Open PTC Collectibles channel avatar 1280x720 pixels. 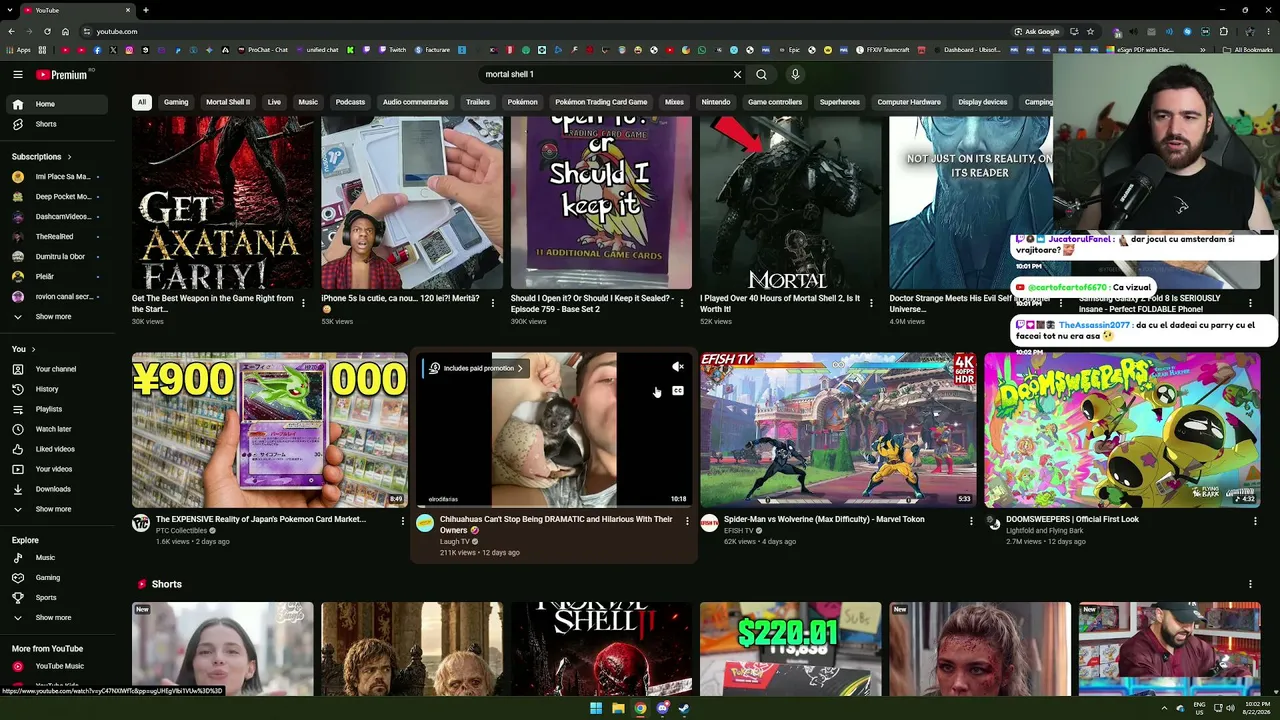141,523
